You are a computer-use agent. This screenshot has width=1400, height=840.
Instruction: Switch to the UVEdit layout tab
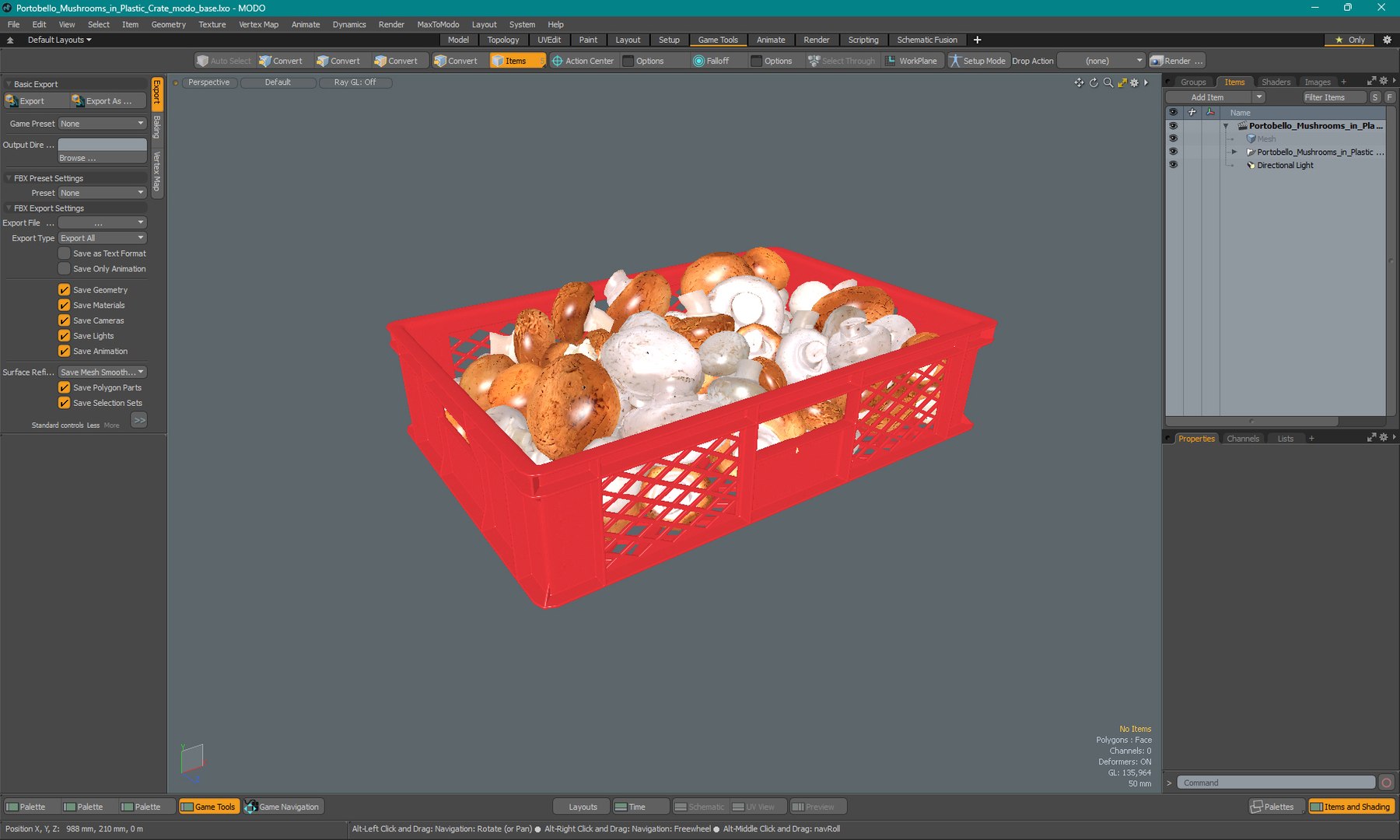pos(549,40)
